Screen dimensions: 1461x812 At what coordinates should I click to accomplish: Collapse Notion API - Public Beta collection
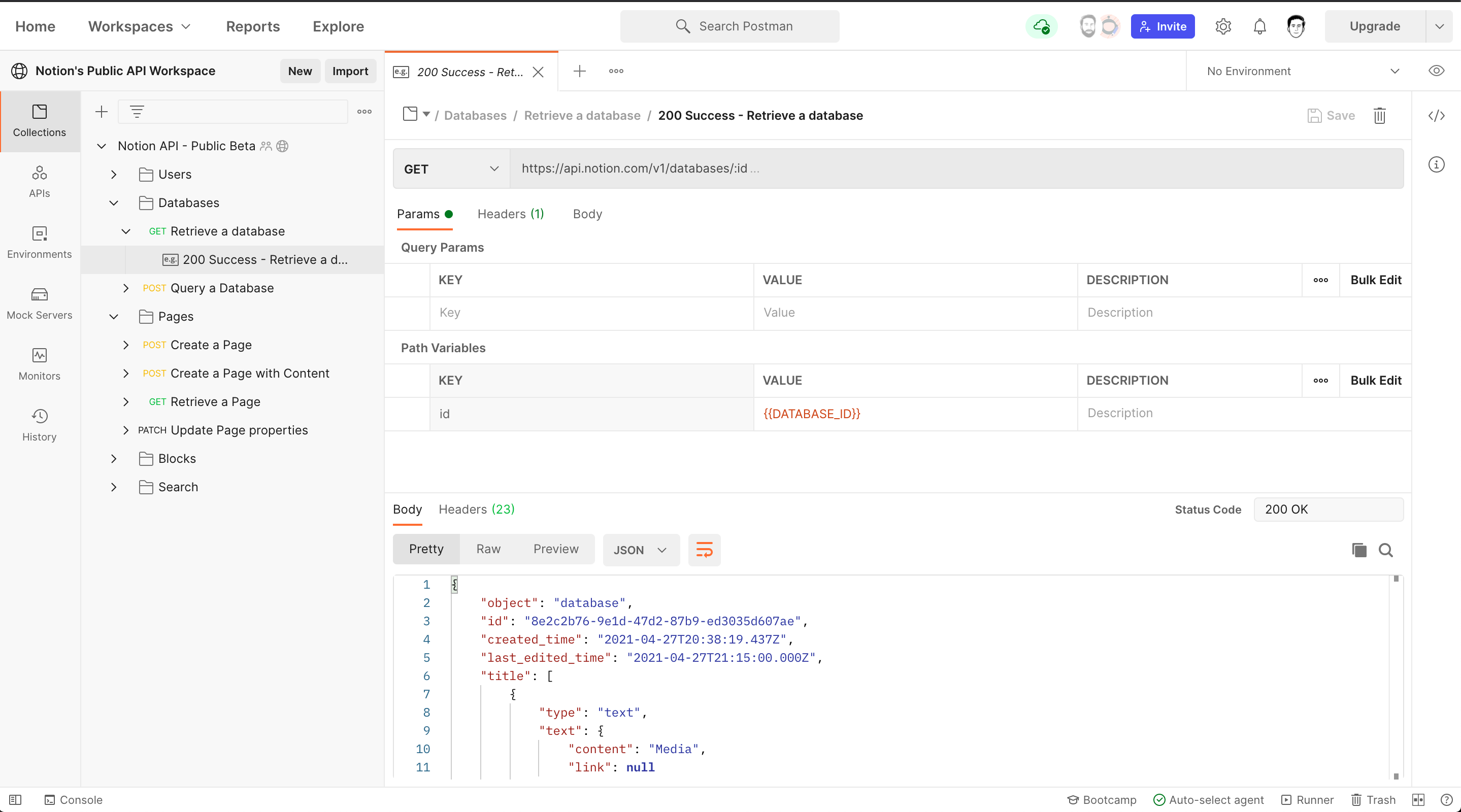pos(102,146)
